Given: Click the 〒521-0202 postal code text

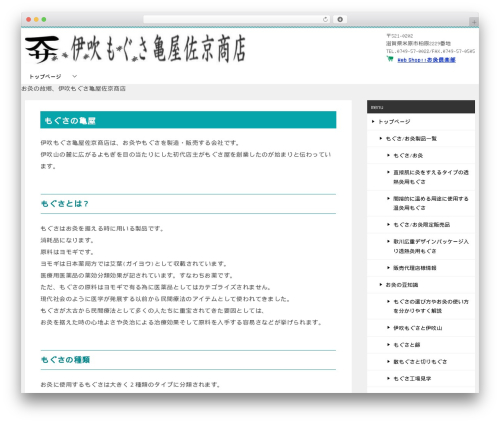Looking at the screenshot, I should coord(399,36).
